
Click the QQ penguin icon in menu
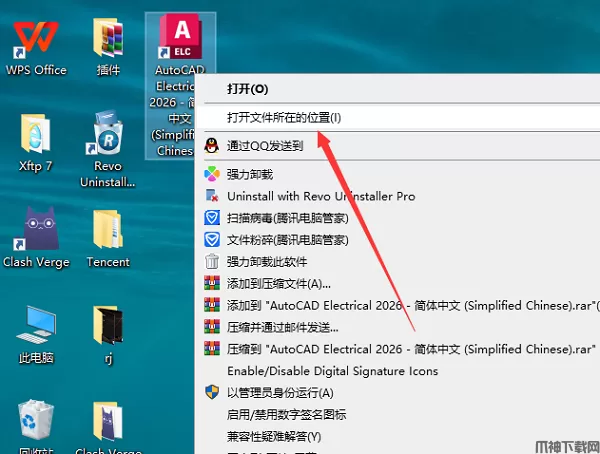pos(212,146)
